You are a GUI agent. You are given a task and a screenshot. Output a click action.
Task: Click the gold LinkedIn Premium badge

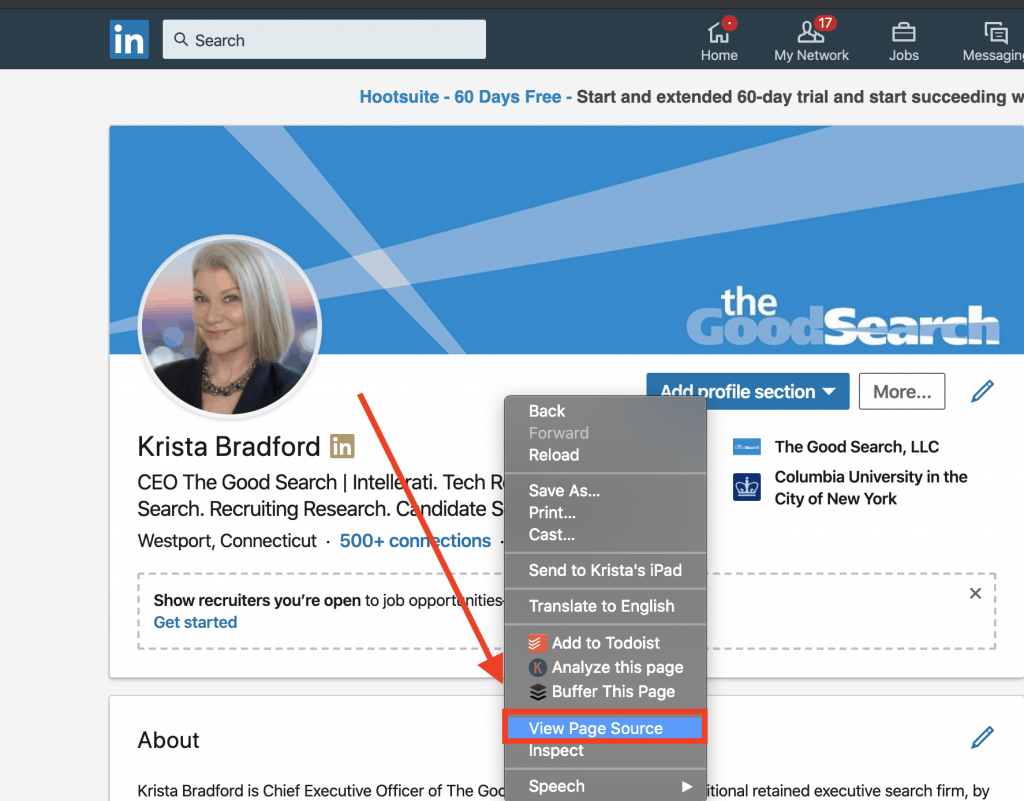coord(342,447)
